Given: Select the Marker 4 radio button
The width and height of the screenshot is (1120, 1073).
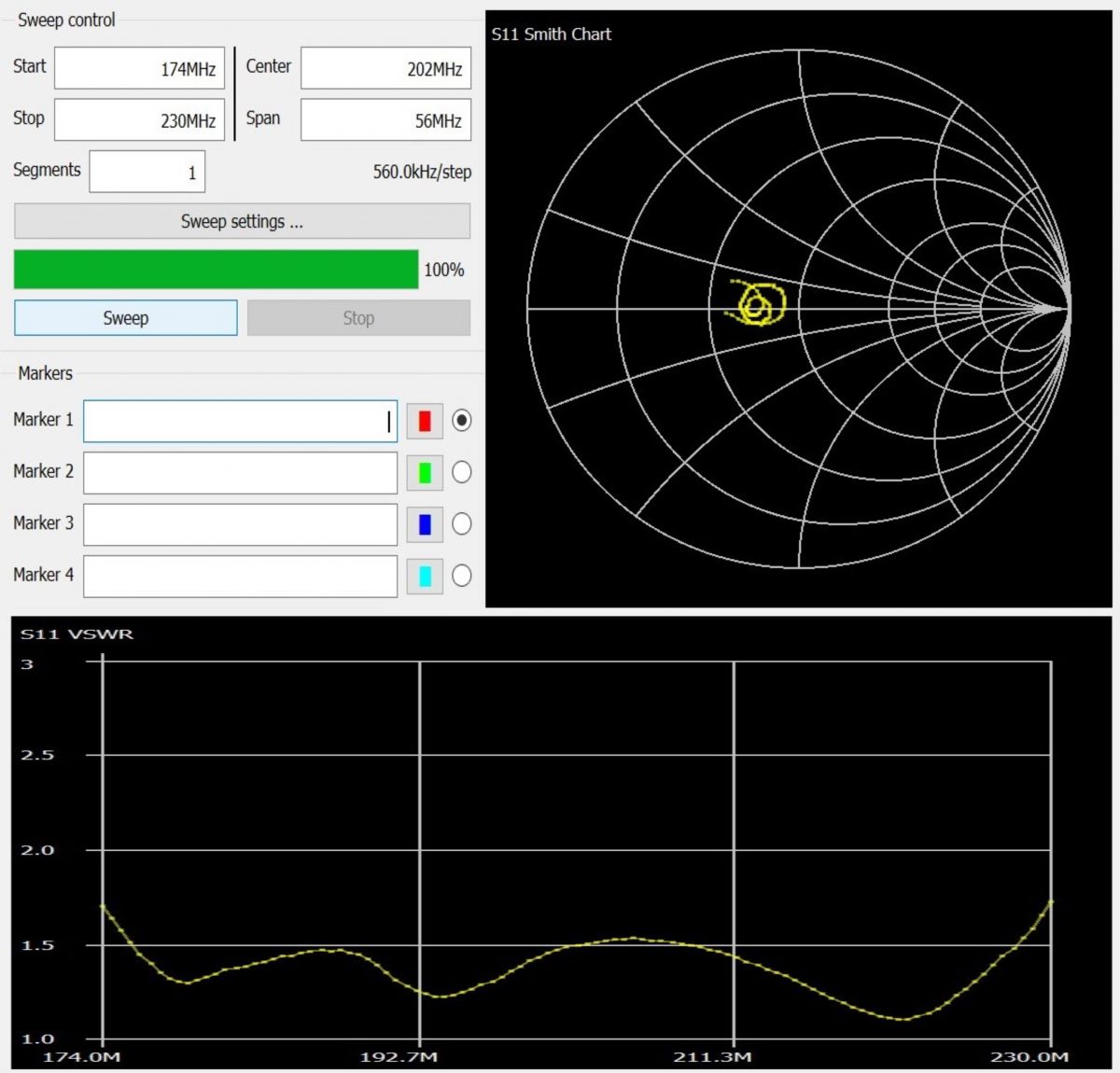Looking at the screenshot, I should click(461, 576).
